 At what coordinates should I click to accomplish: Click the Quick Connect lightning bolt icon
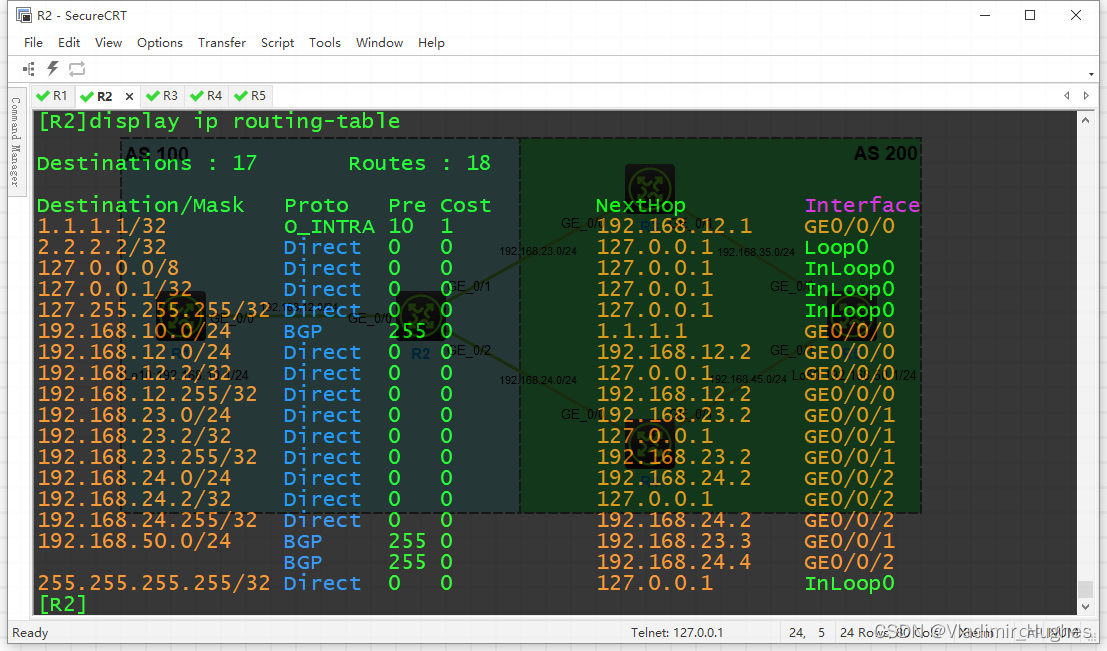click(52, 69)
